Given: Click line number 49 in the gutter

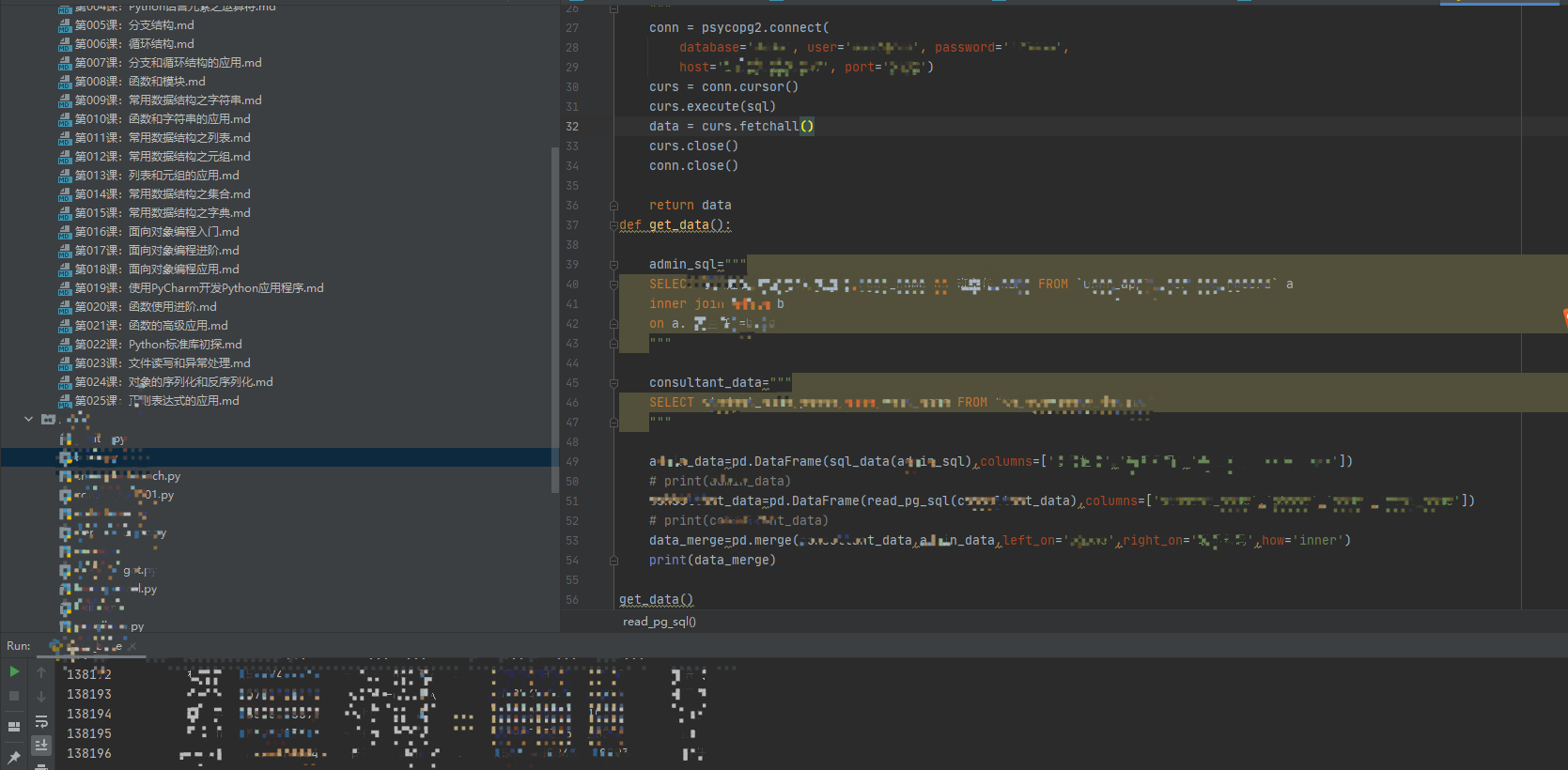Looking at the screenshot, I should (572, 462).
